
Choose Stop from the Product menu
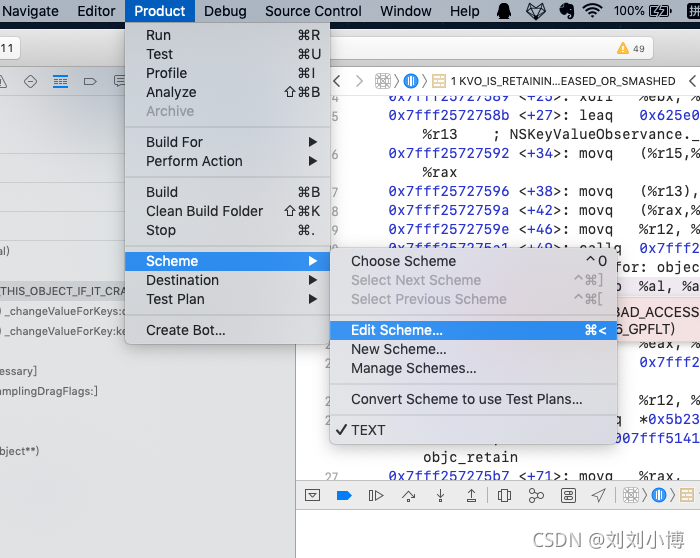(228, 230)
